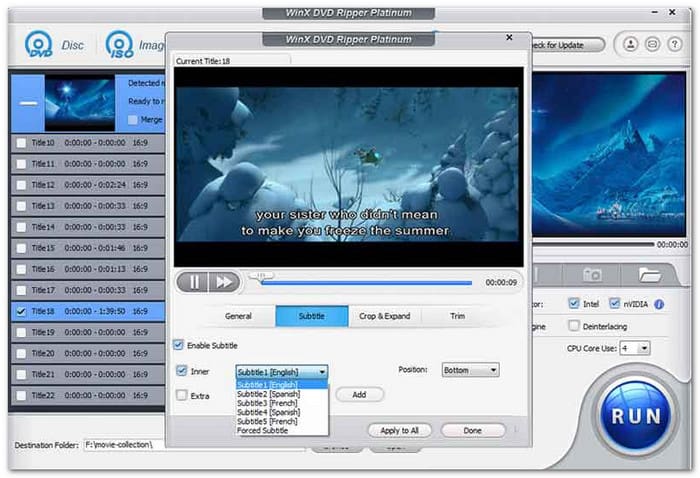Pause the subtitle preview playback
Screen dimensions: 700x478
pos(193,282)
